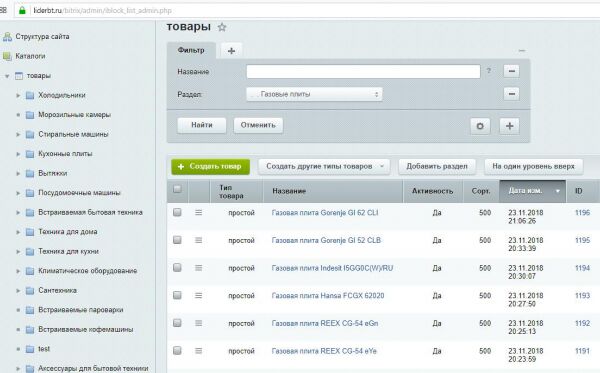The height and width of the screenshot is (373, 600).
Task: Click the filter settings gear button
Action: [480, 126]
